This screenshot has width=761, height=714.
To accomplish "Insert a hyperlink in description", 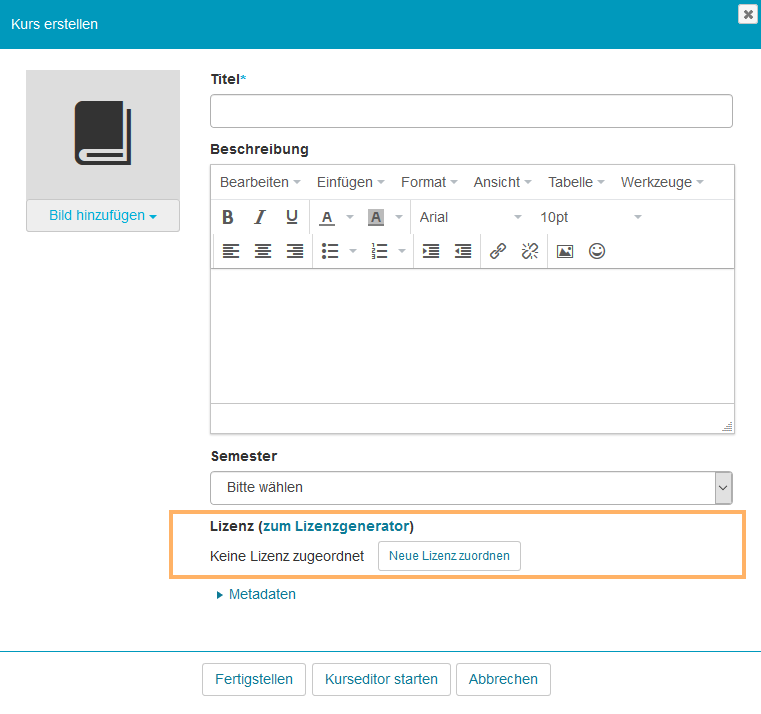I will [498, 252].
